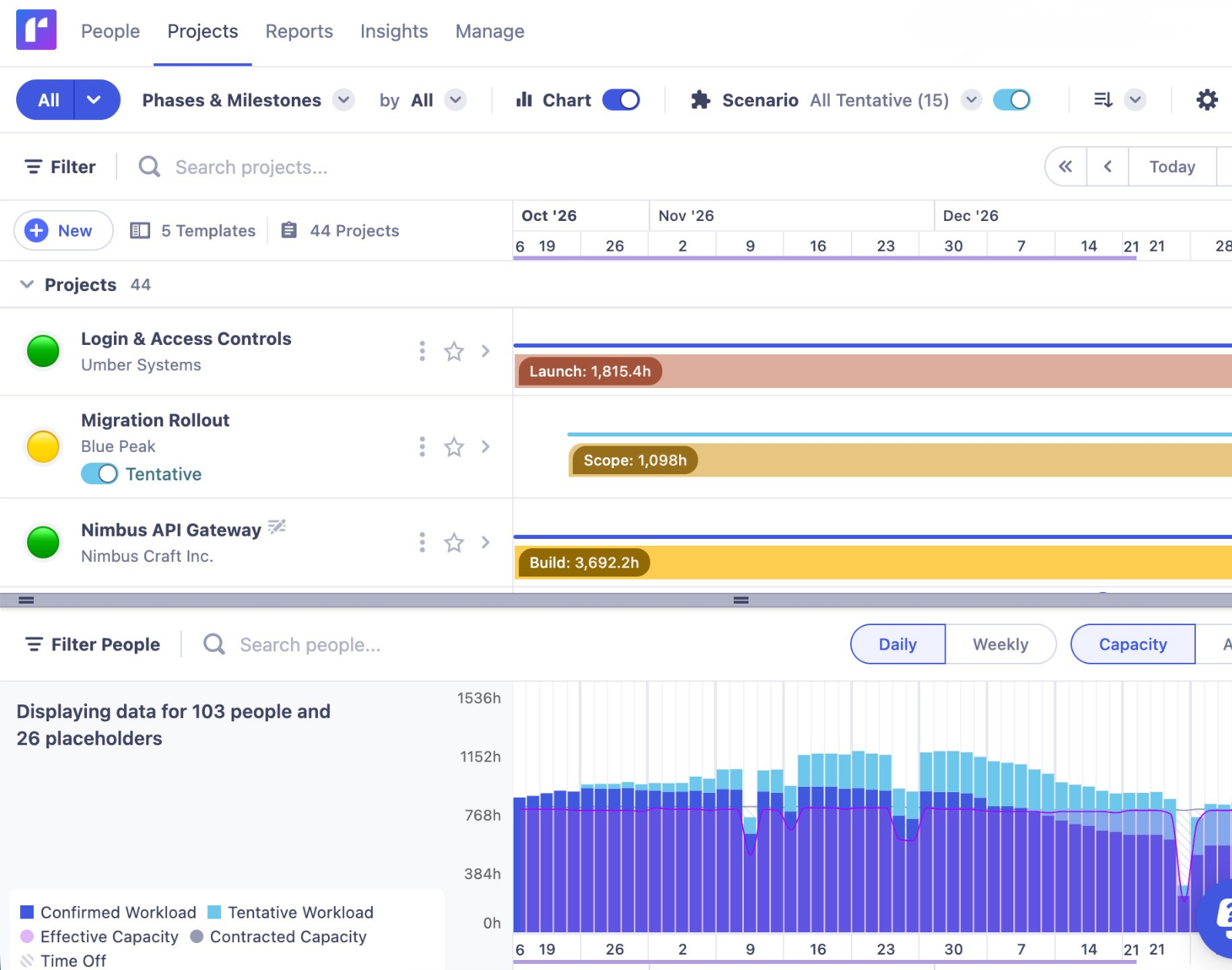Click the New project button
This screenshot has height=970, width=1232.
pyautogui.click(x=64, y=230)
